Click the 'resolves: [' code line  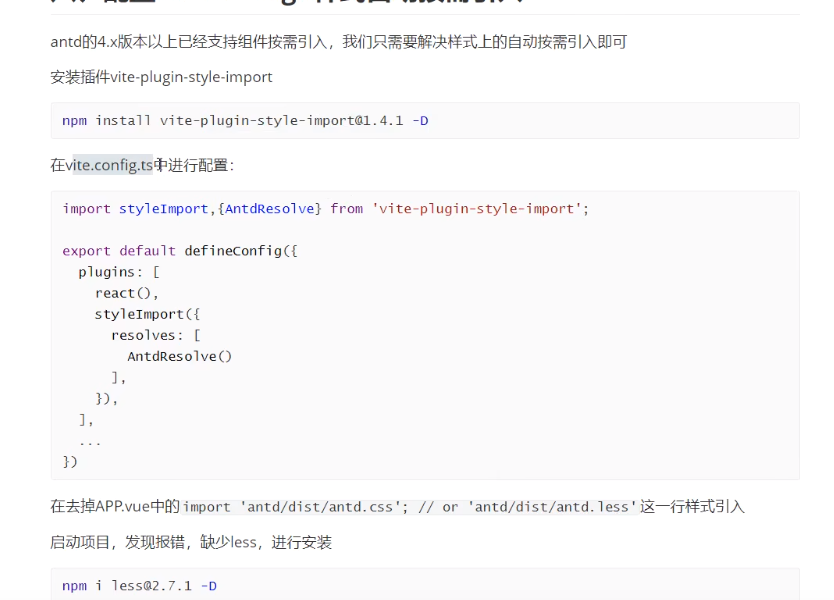[156, 336]
